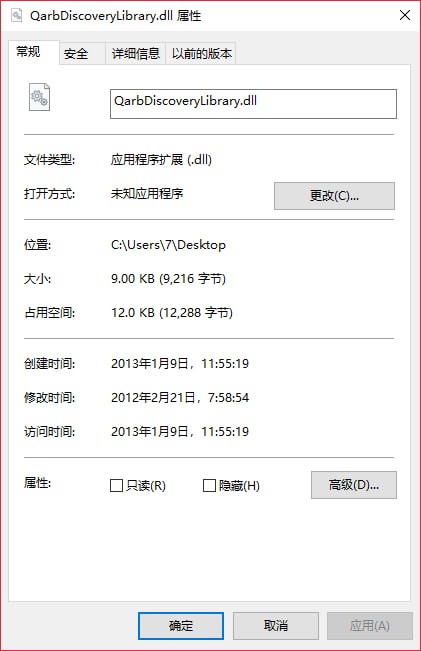421x651 pixels.
Task: Confirm with the 确定 button
Action: point(181,626)
